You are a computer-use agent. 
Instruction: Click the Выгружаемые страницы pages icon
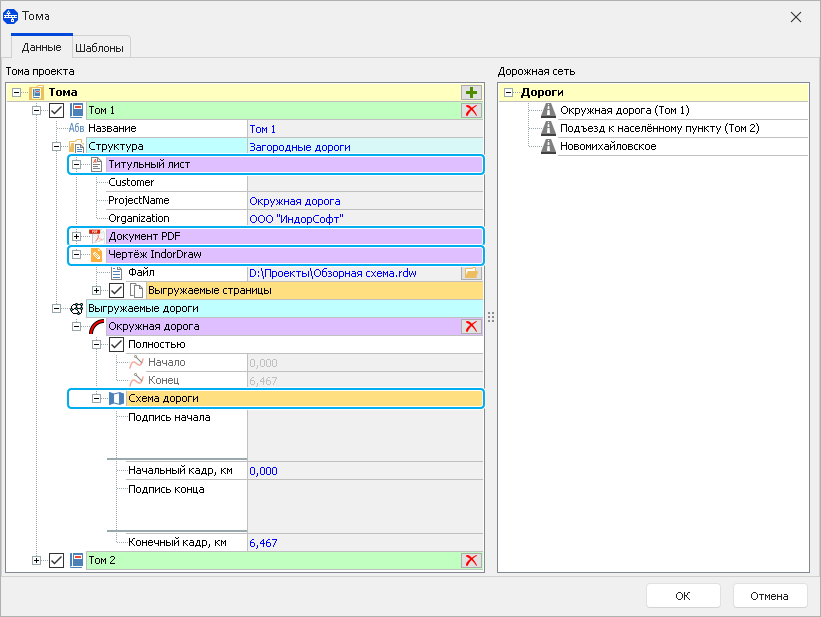tap(137, 290)
